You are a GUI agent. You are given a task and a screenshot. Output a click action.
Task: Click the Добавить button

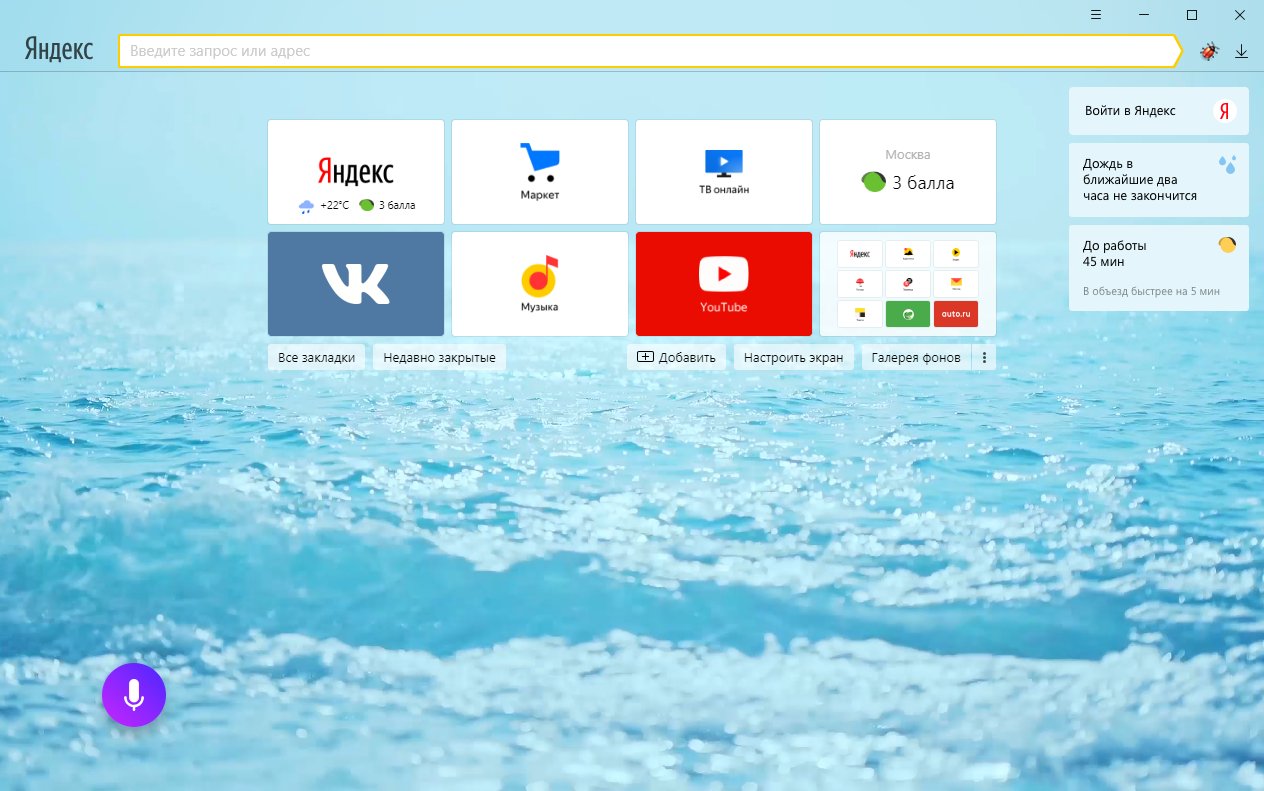tap(677, 357)
